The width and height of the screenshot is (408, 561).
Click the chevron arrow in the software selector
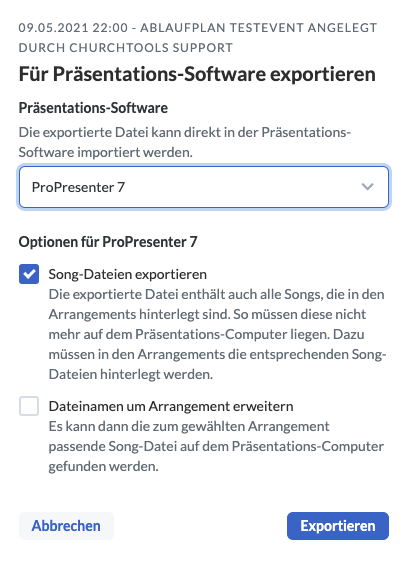367,187
